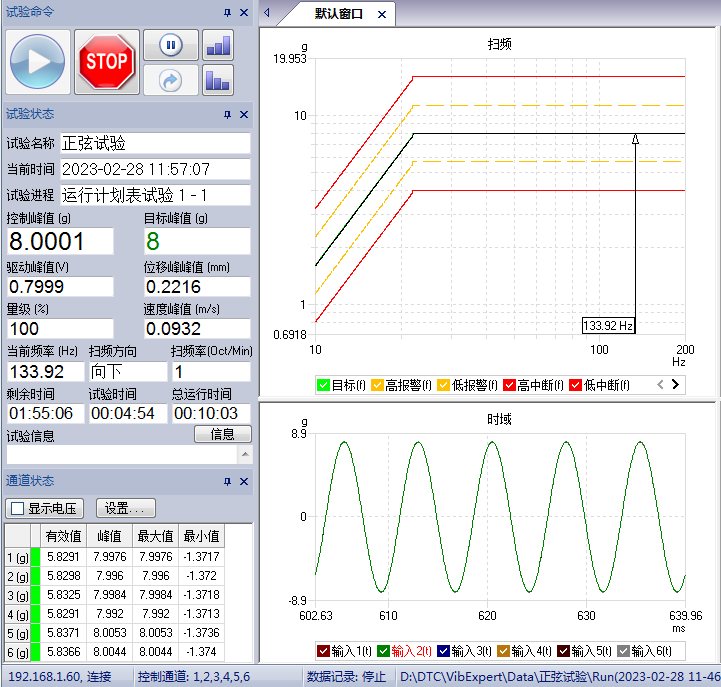This screenshot has width=721, height=687.
Task: Toggle the 高中断(f) legend checkbox
Action: pyautogui.click(x=509, y=385)
